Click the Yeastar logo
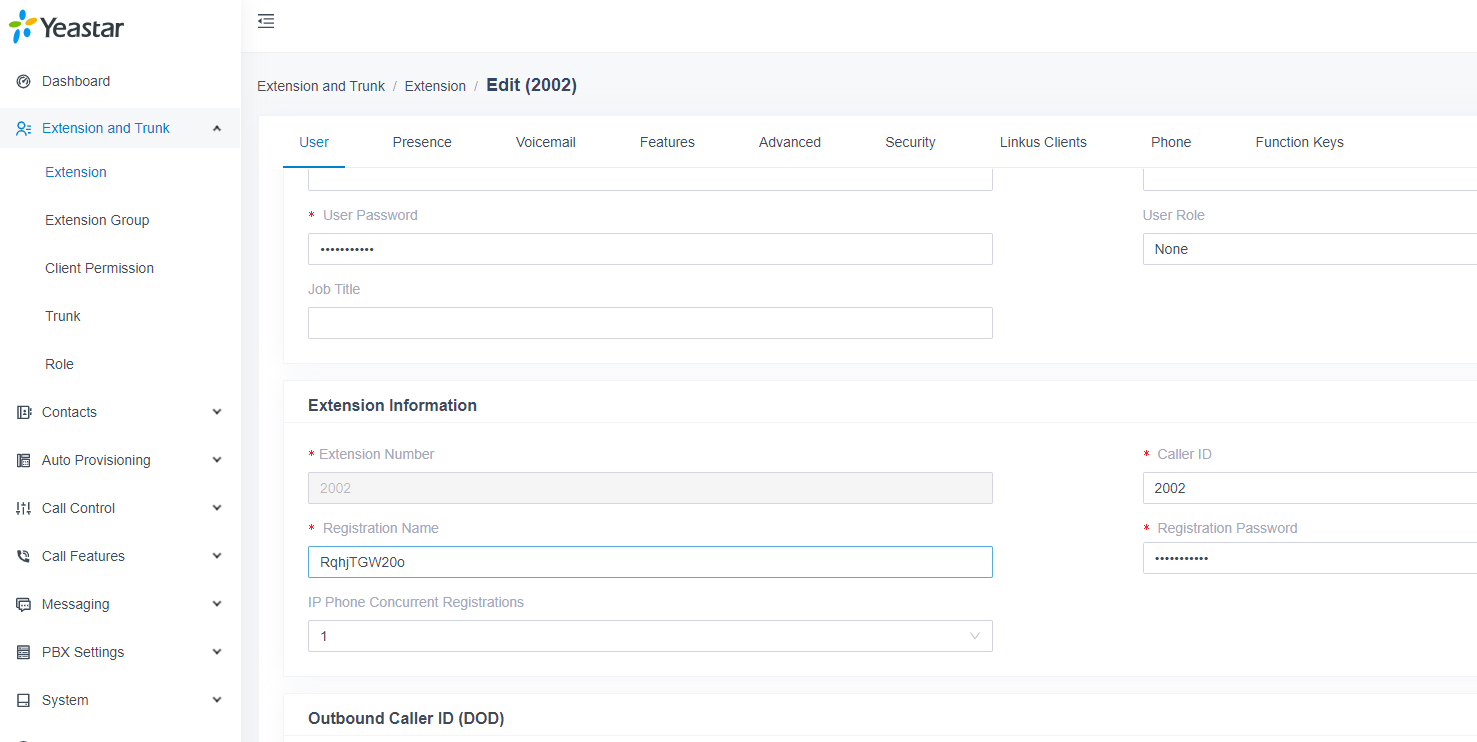This screenshot has width=1477, height=742. point(66,27)
